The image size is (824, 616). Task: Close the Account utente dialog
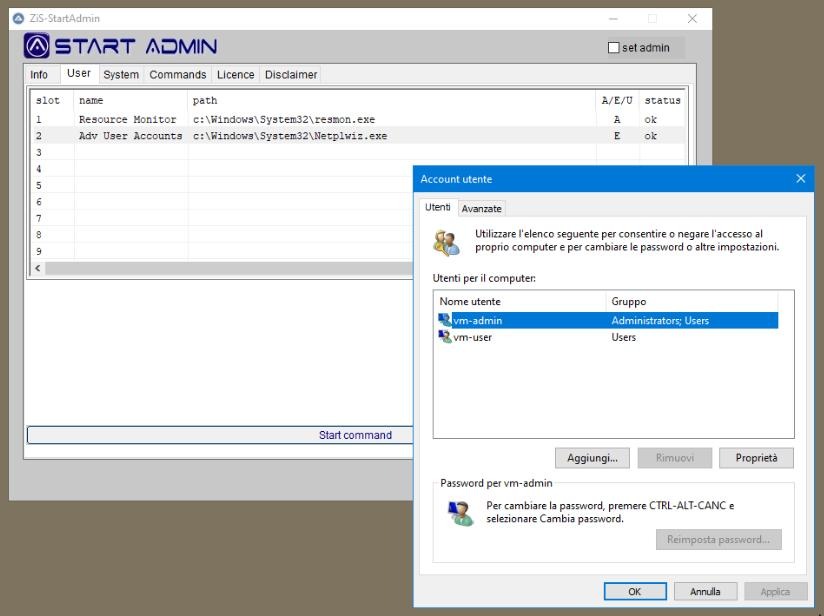800,179
